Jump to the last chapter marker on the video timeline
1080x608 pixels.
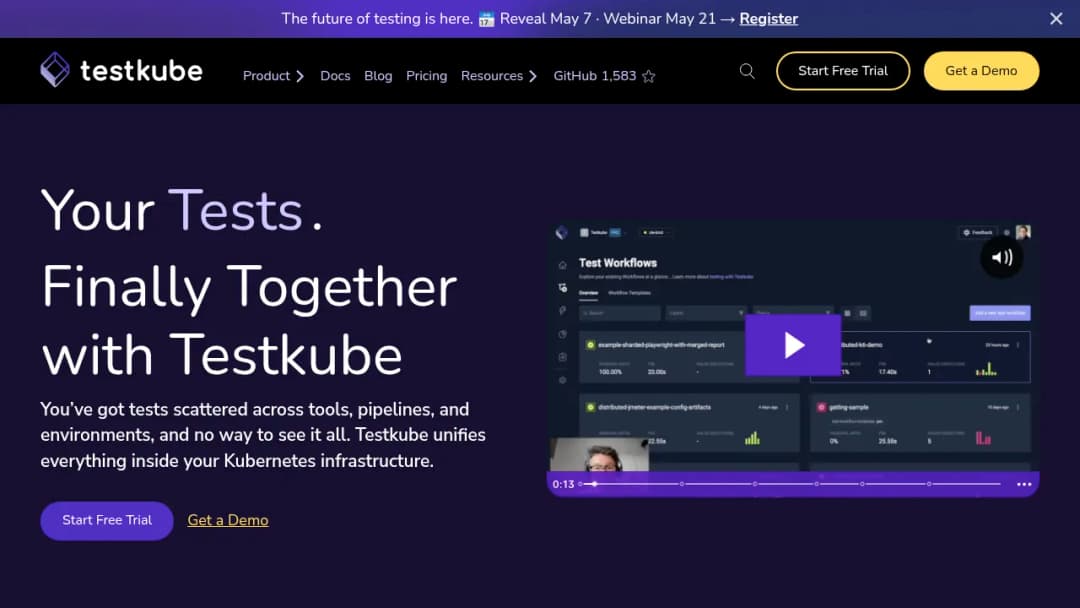click(928, 484)
